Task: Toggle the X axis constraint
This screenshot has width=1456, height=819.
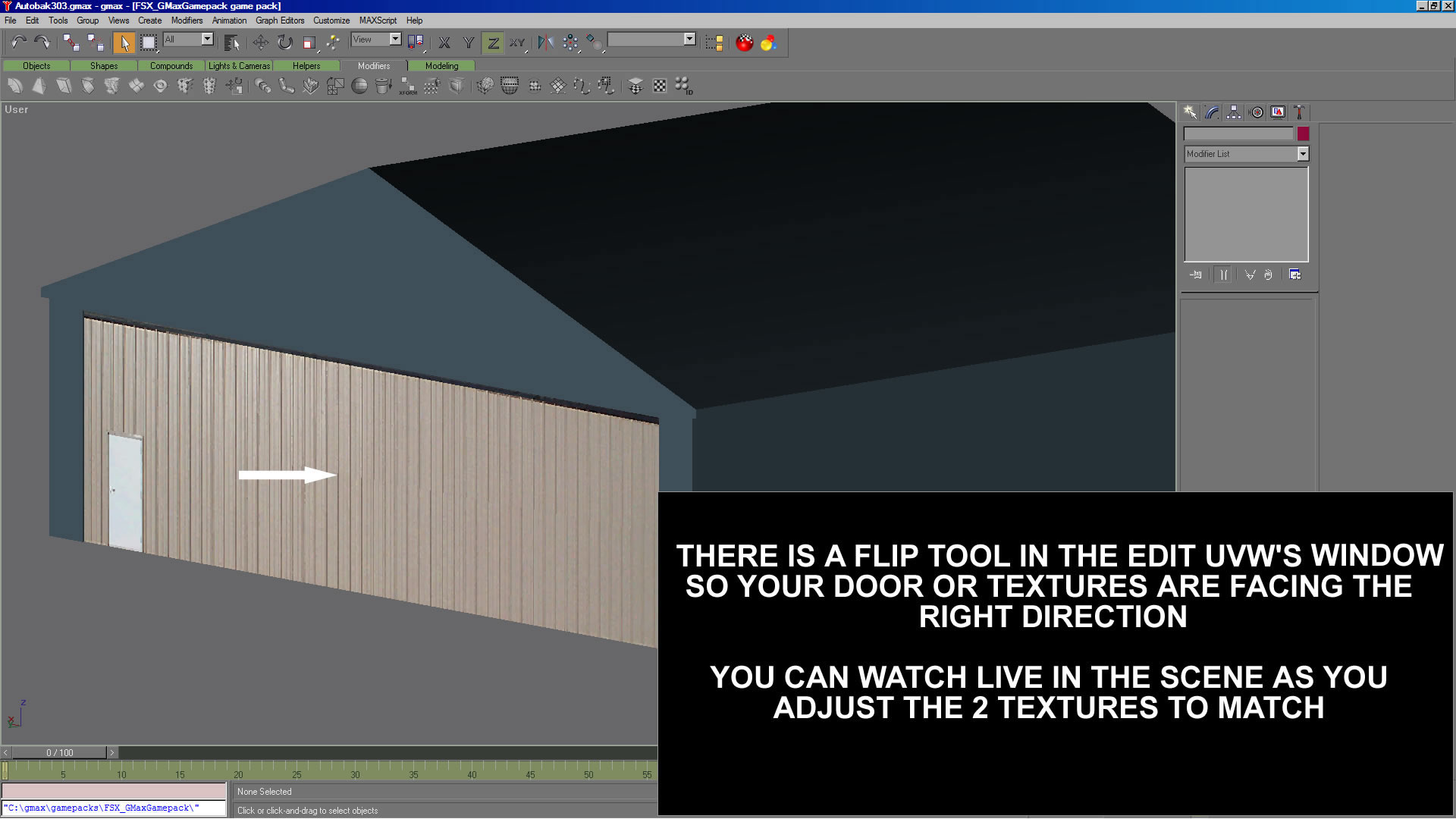Action: (x=444, y=42)
